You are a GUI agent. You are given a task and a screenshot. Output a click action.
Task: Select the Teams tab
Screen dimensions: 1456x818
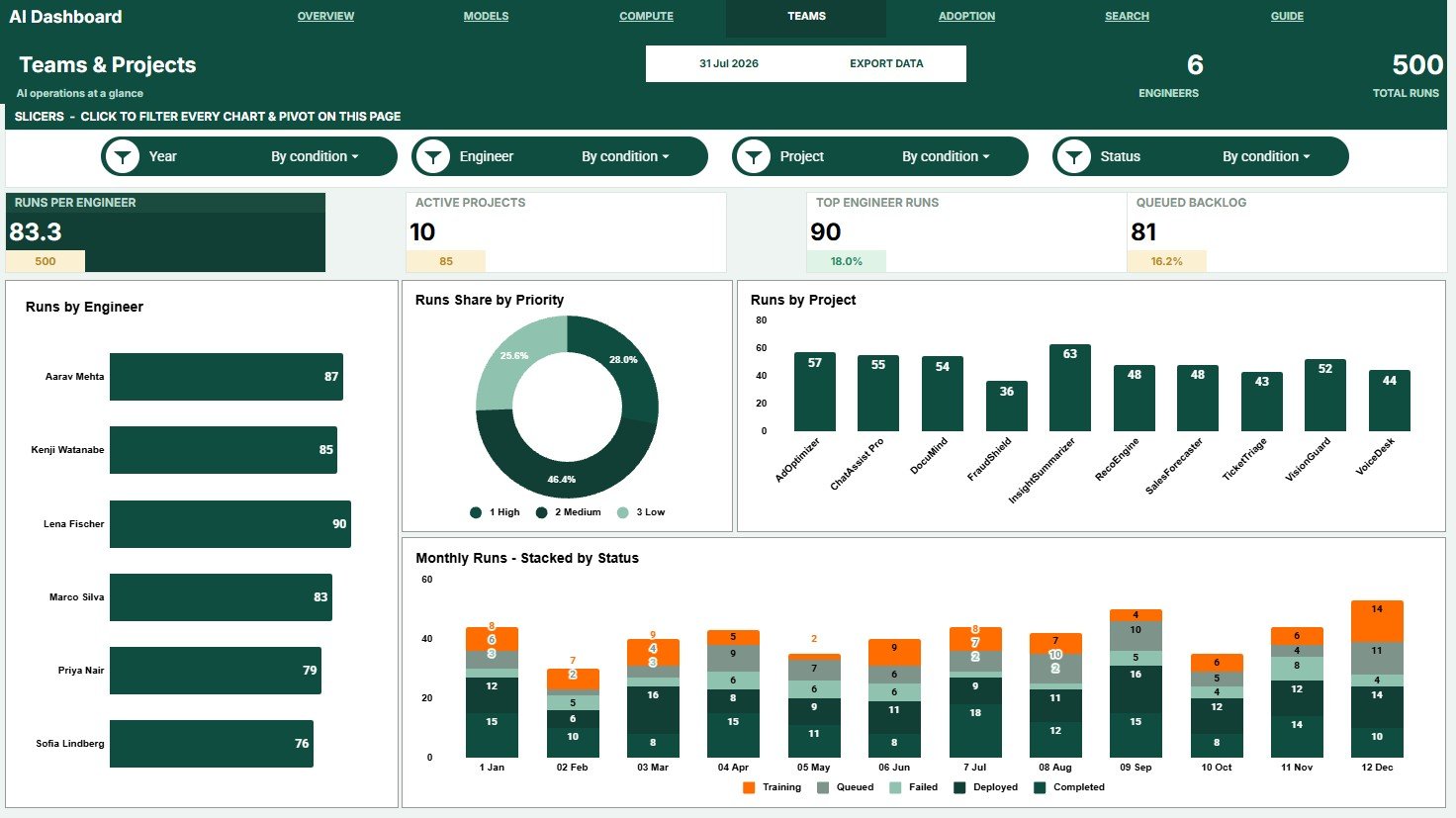806,16
